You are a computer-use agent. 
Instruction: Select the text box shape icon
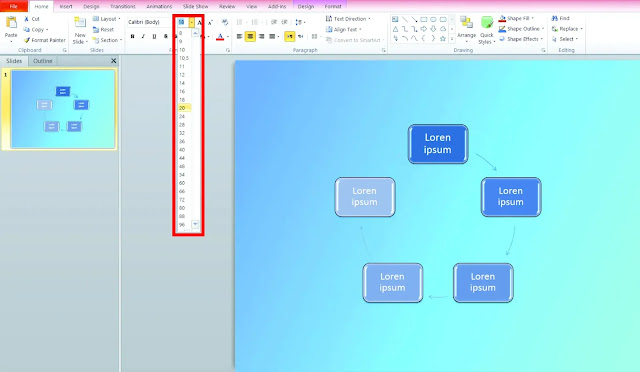(395, 19)
